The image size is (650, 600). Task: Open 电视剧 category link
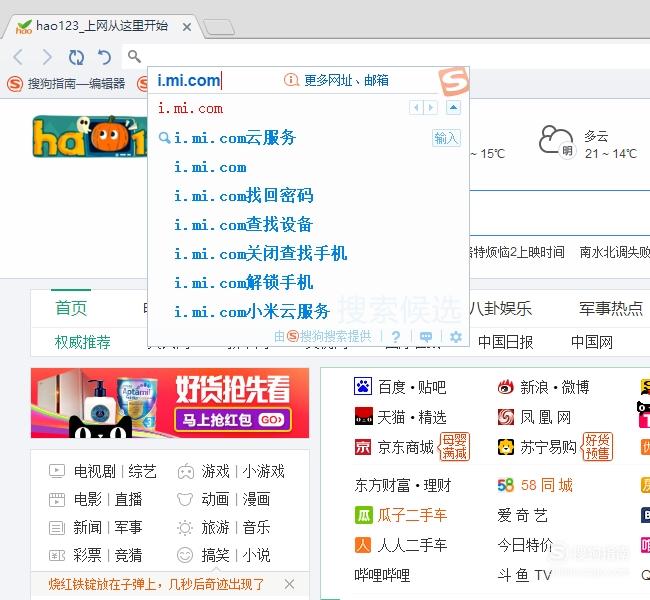(x=95, y=471)
